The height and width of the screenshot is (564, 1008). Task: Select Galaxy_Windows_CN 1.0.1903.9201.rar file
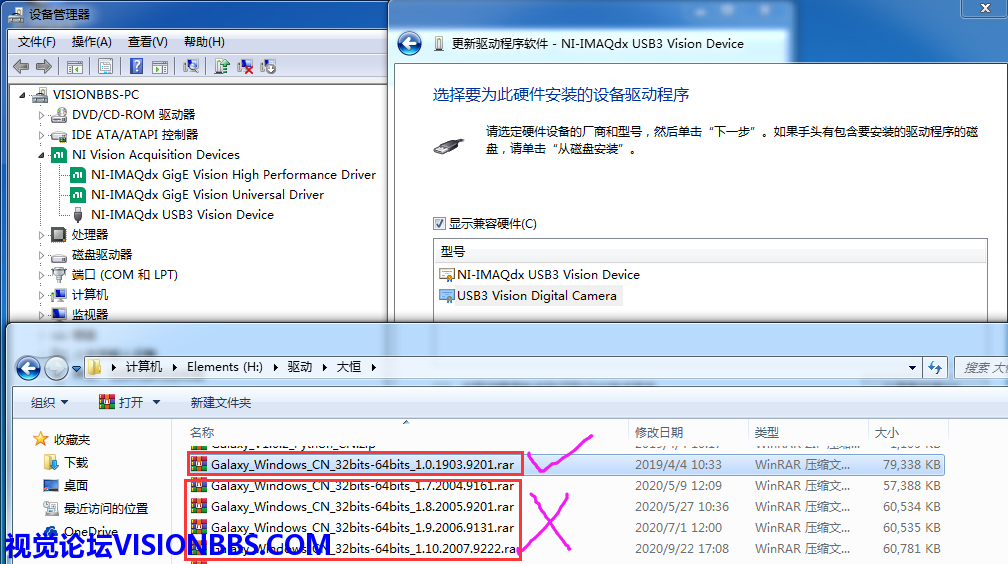click(362, 464)
